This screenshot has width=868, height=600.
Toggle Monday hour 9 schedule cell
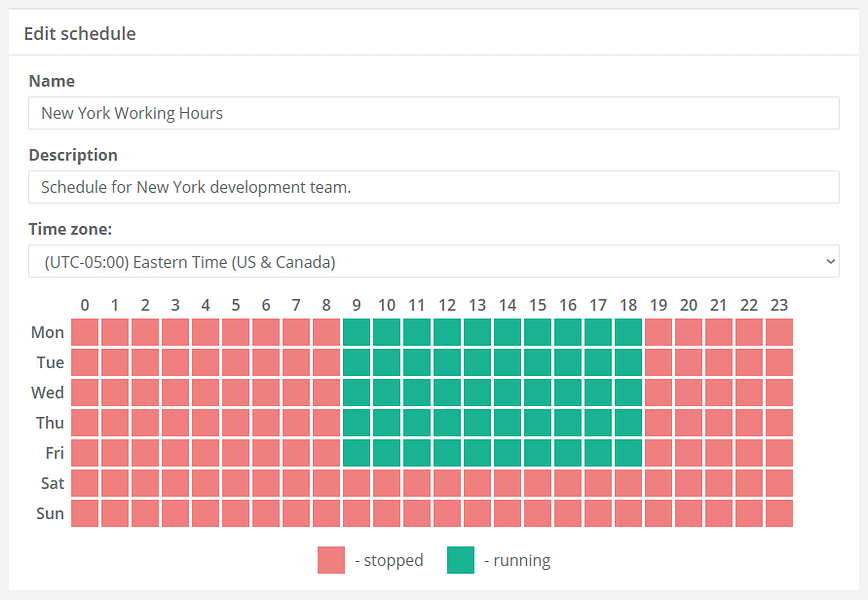click(356, 332)
